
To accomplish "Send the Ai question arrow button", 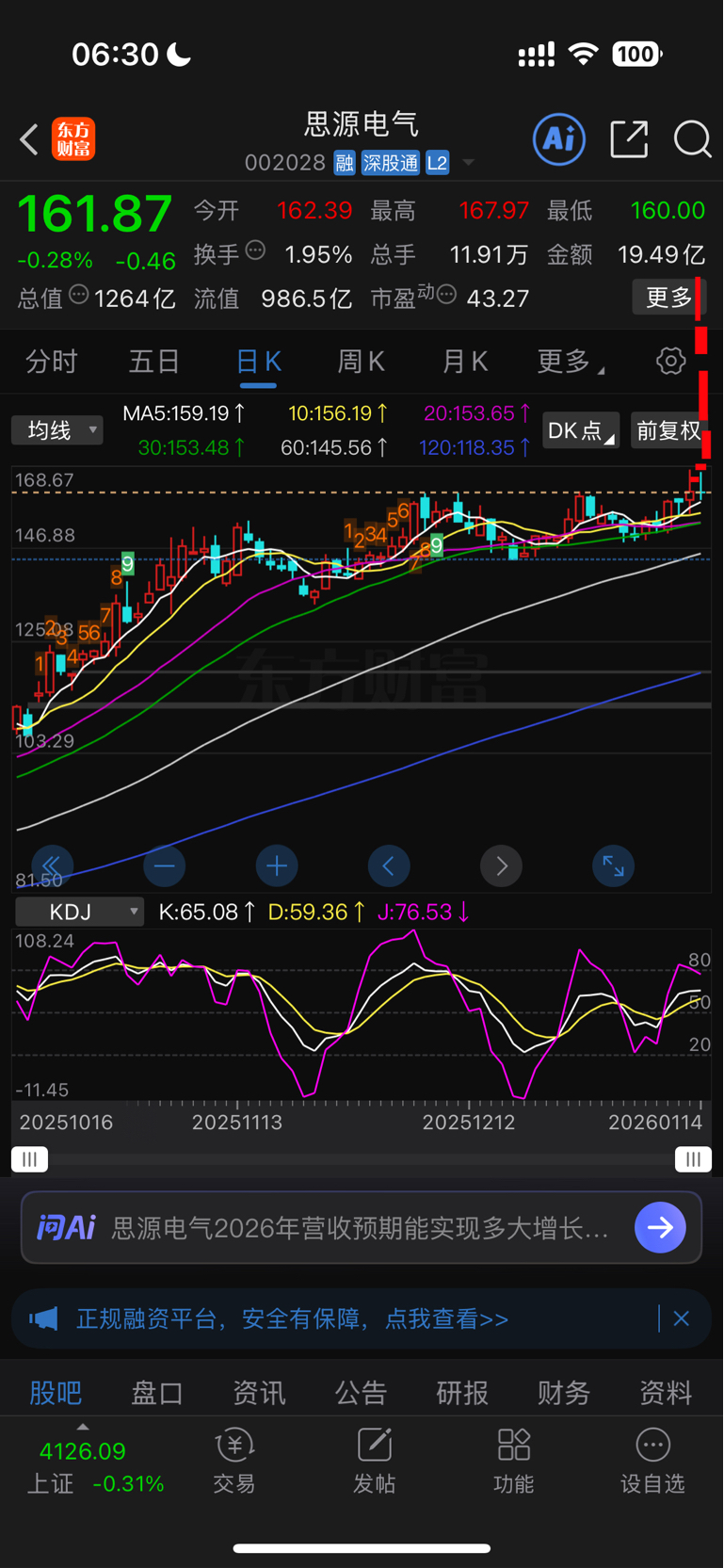I will pos(660,1227).
